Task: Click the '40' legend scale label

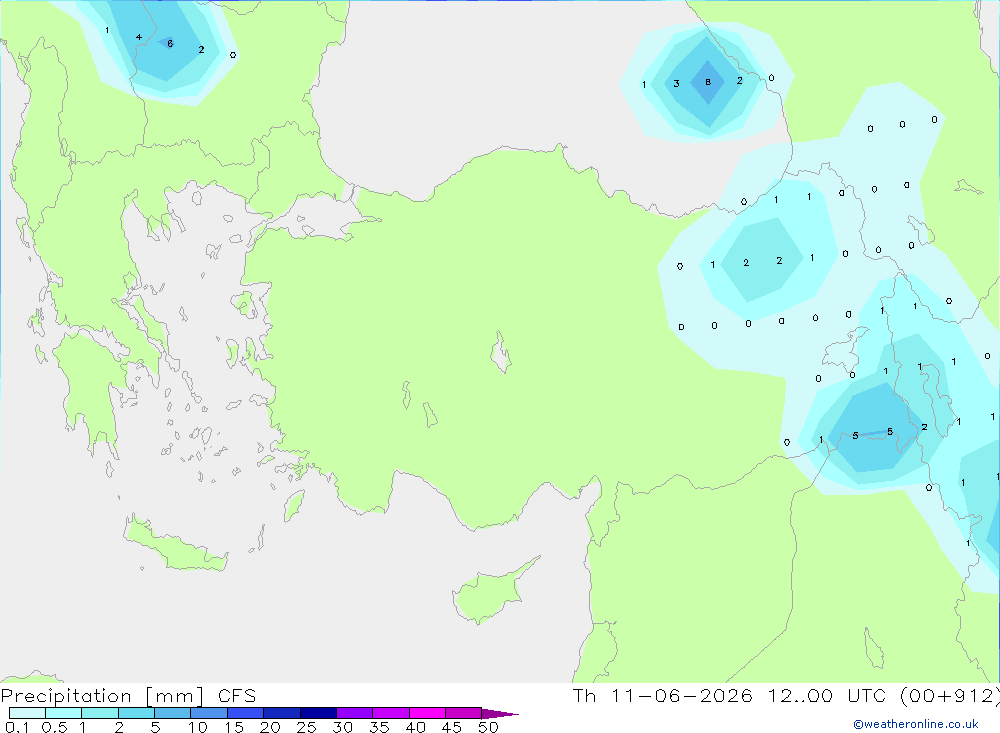Action: point(415,727)
